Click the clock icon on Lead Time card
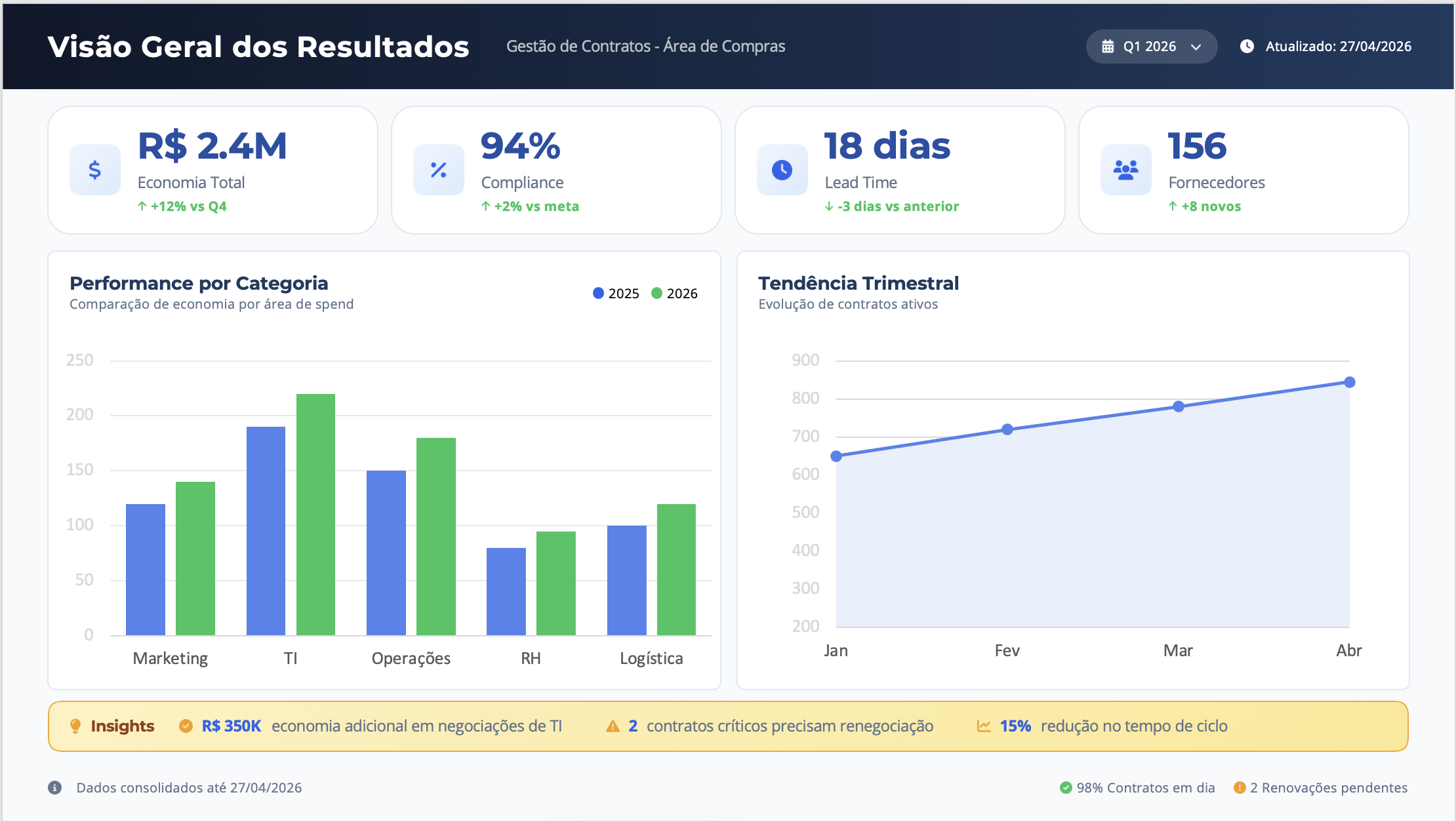Viewport: 1456px width, 822px height. pos(782,170)
